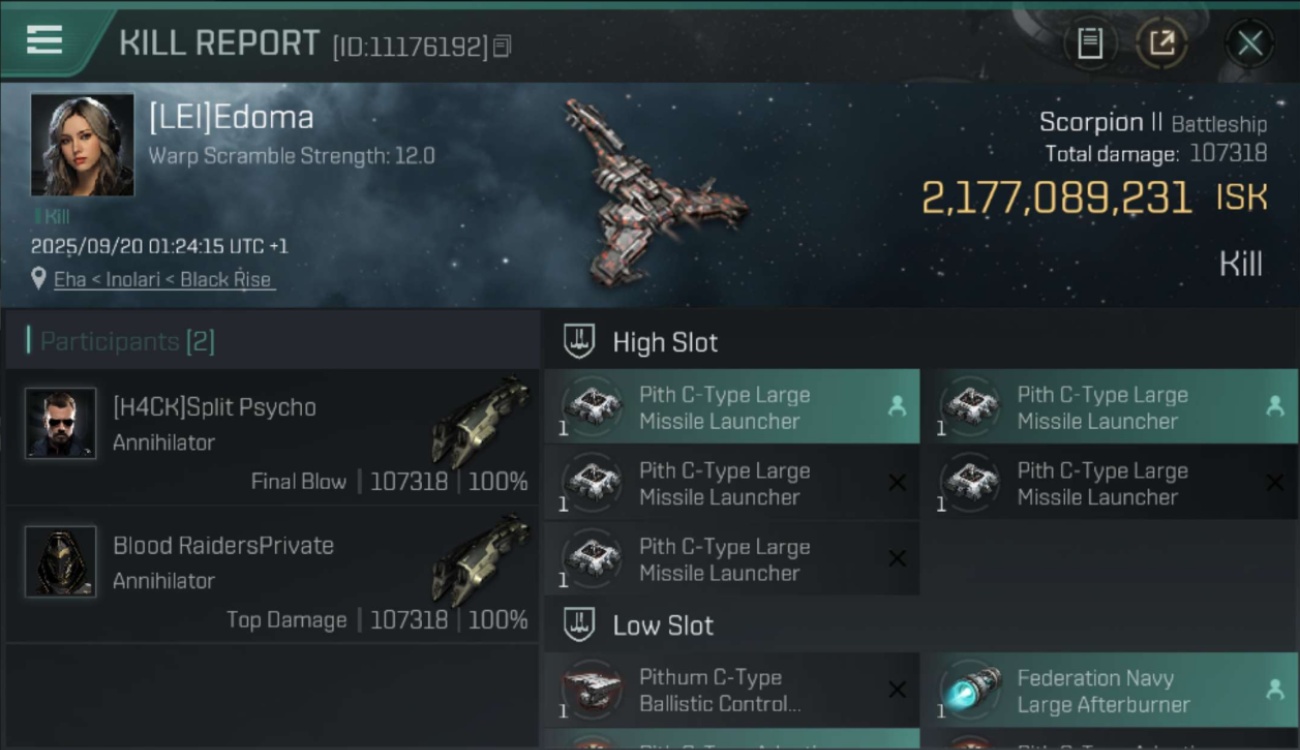1300x750 pixels.
Task: Open the kill report notes icon
Action: click(1089, 43)
